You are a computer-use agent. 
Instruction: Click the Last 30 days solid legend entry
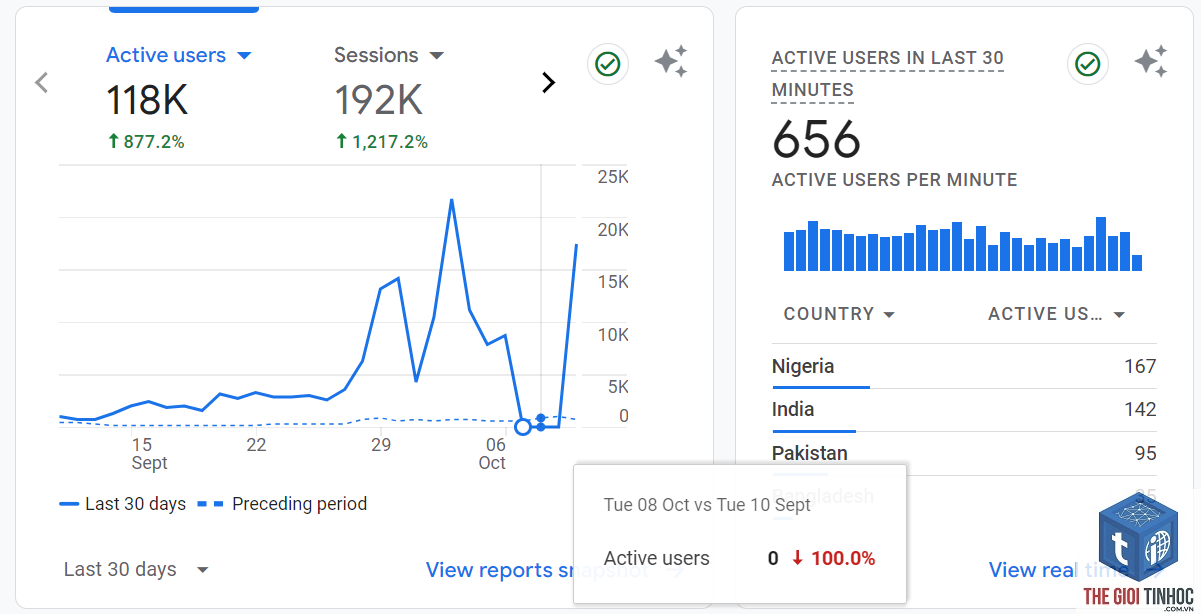point(122,504)
